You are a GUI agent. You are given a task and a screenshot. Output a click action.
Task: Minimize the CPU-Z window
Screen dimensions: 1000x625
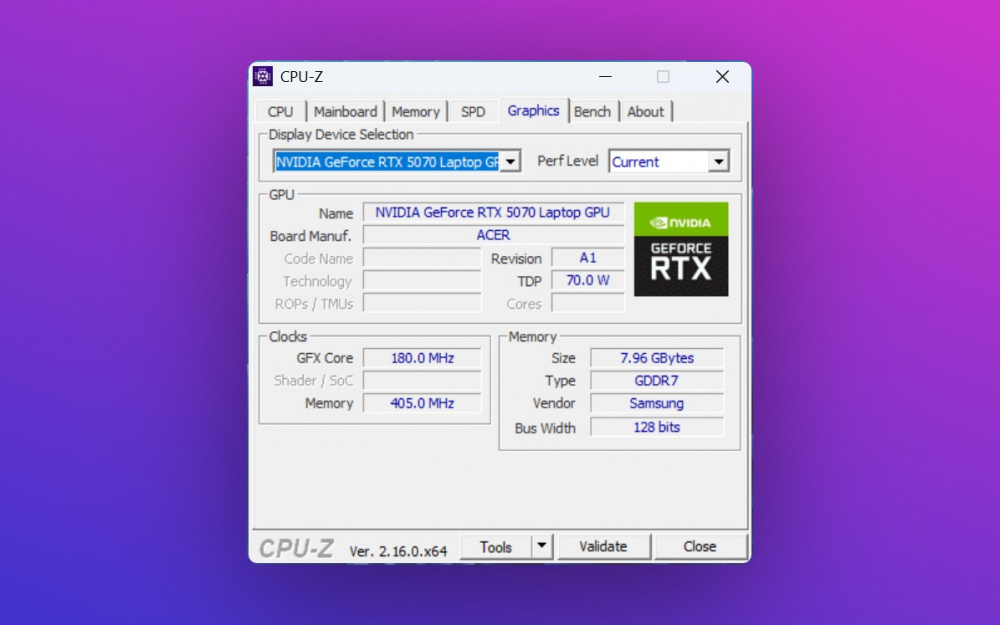click(x=605, y=77)
